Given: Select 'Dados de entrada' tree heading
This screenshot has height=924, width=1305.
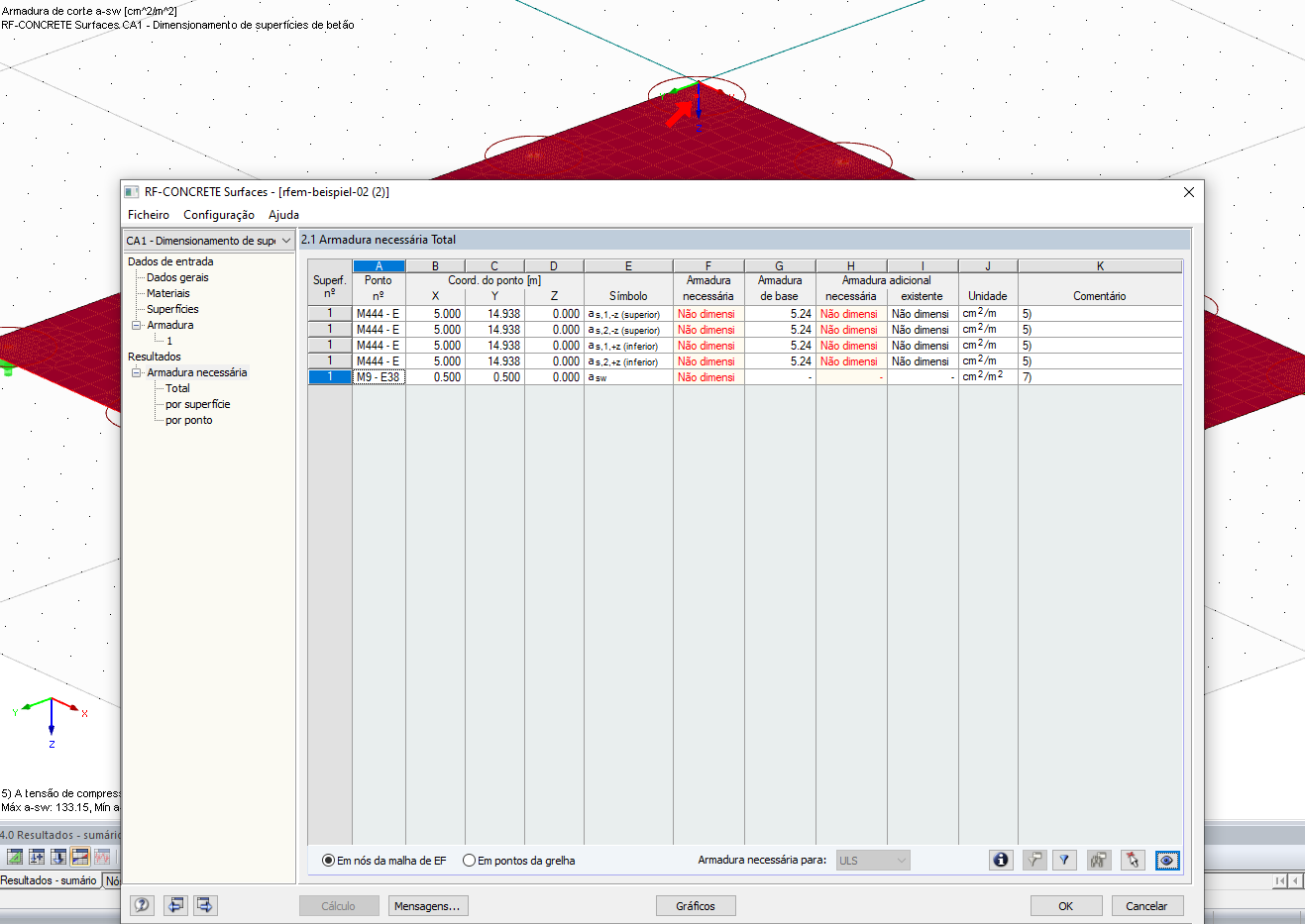Looking at the screenshot, I should point(170,261).
